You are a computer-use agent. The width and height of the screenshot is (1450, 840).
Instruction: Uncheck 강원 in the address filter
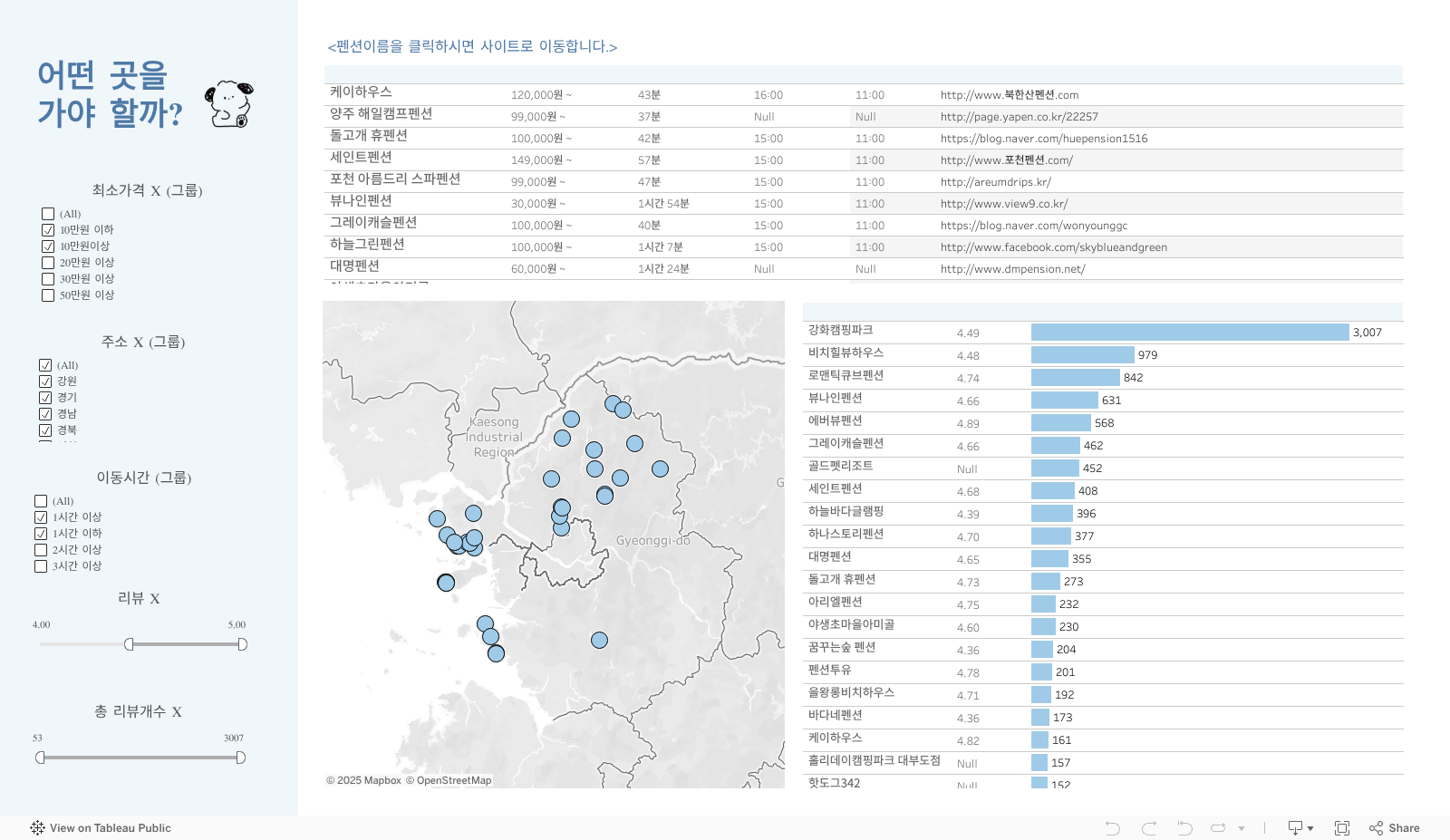coord(45,381)
